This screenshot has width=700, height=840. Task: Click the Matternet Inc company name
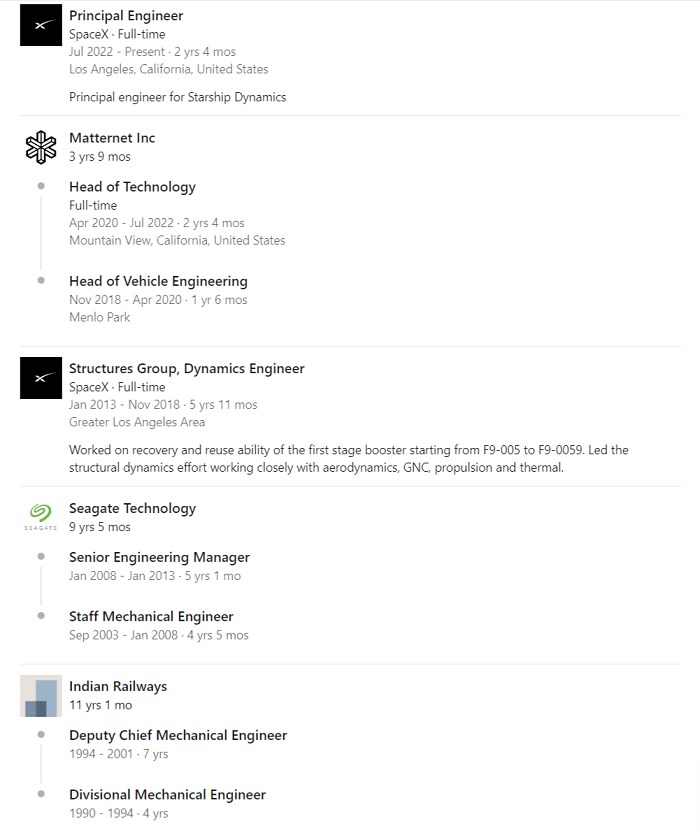[112, 138]
